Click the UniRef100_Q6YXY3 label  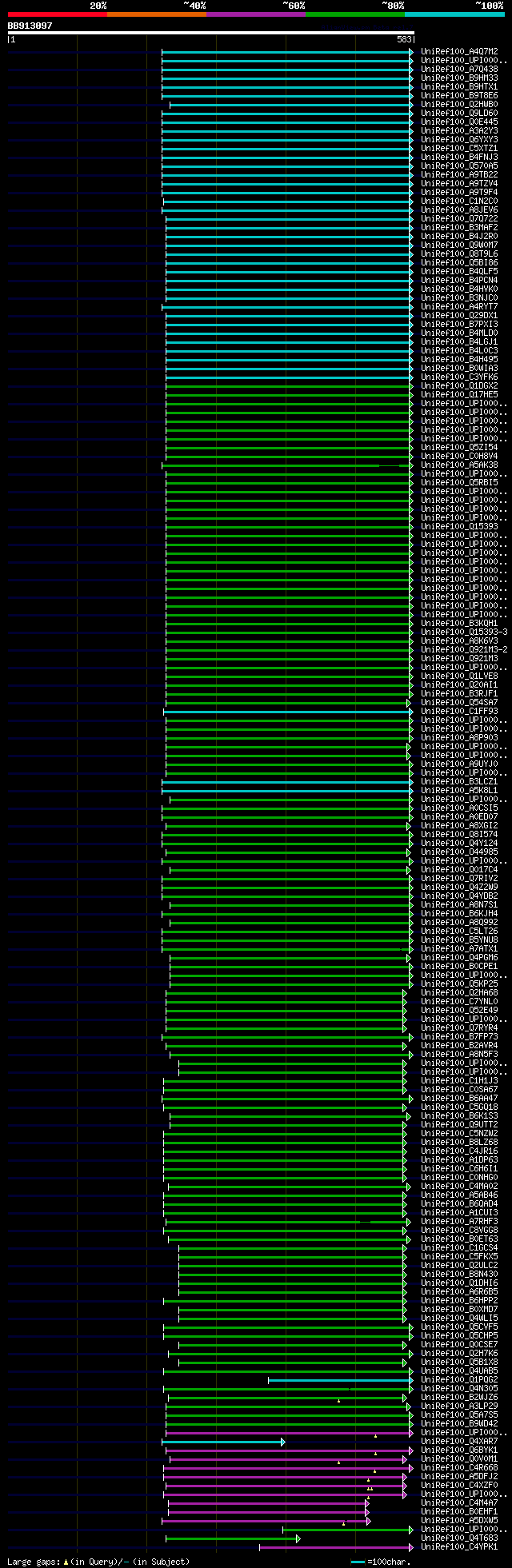pos(459,140)
